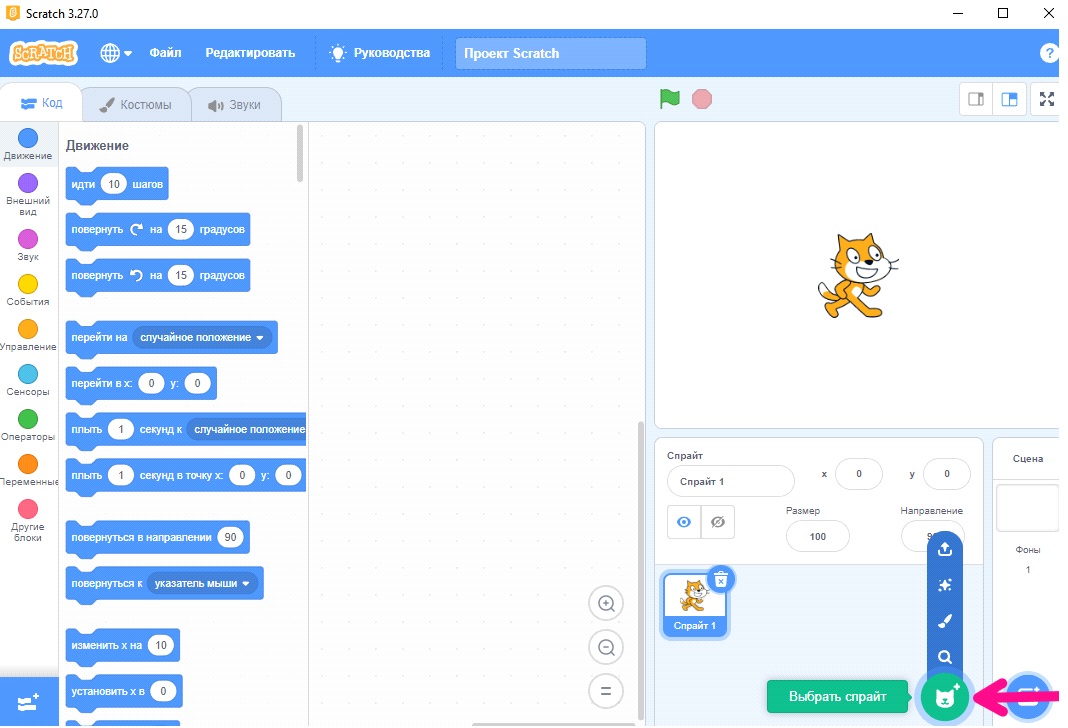Click the cat sprite on the stage
Viewport: 1068px width, 728px height.
point(857,276)
